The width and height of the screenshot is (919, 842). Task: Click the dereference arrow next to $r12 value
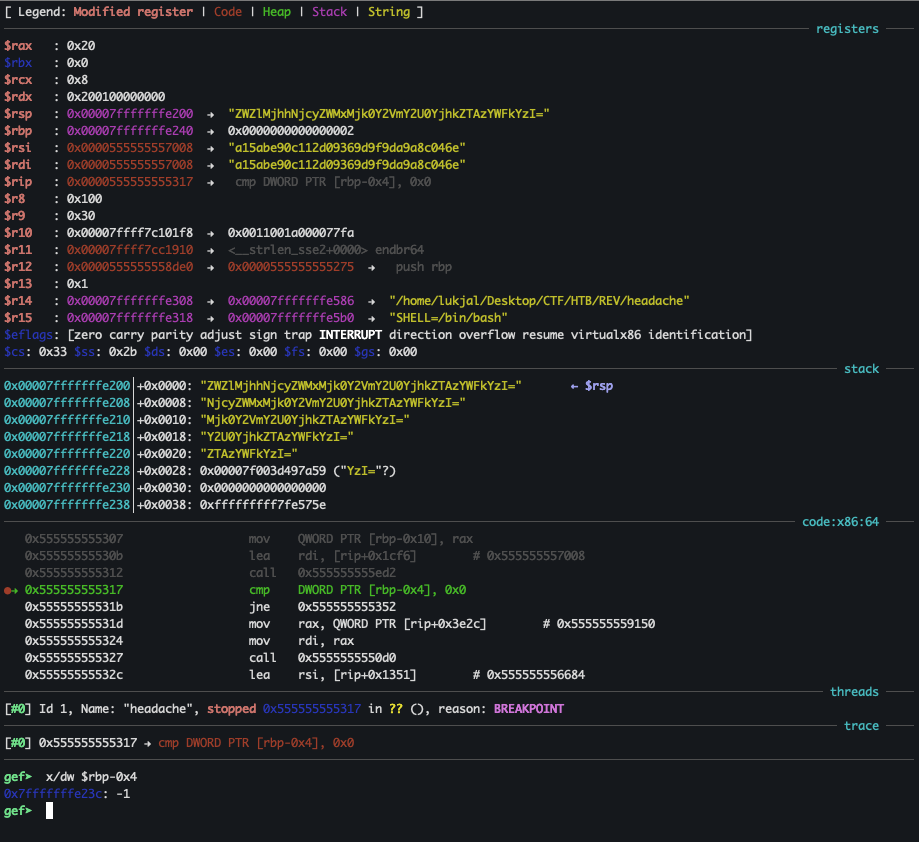[x=211, y=266]
